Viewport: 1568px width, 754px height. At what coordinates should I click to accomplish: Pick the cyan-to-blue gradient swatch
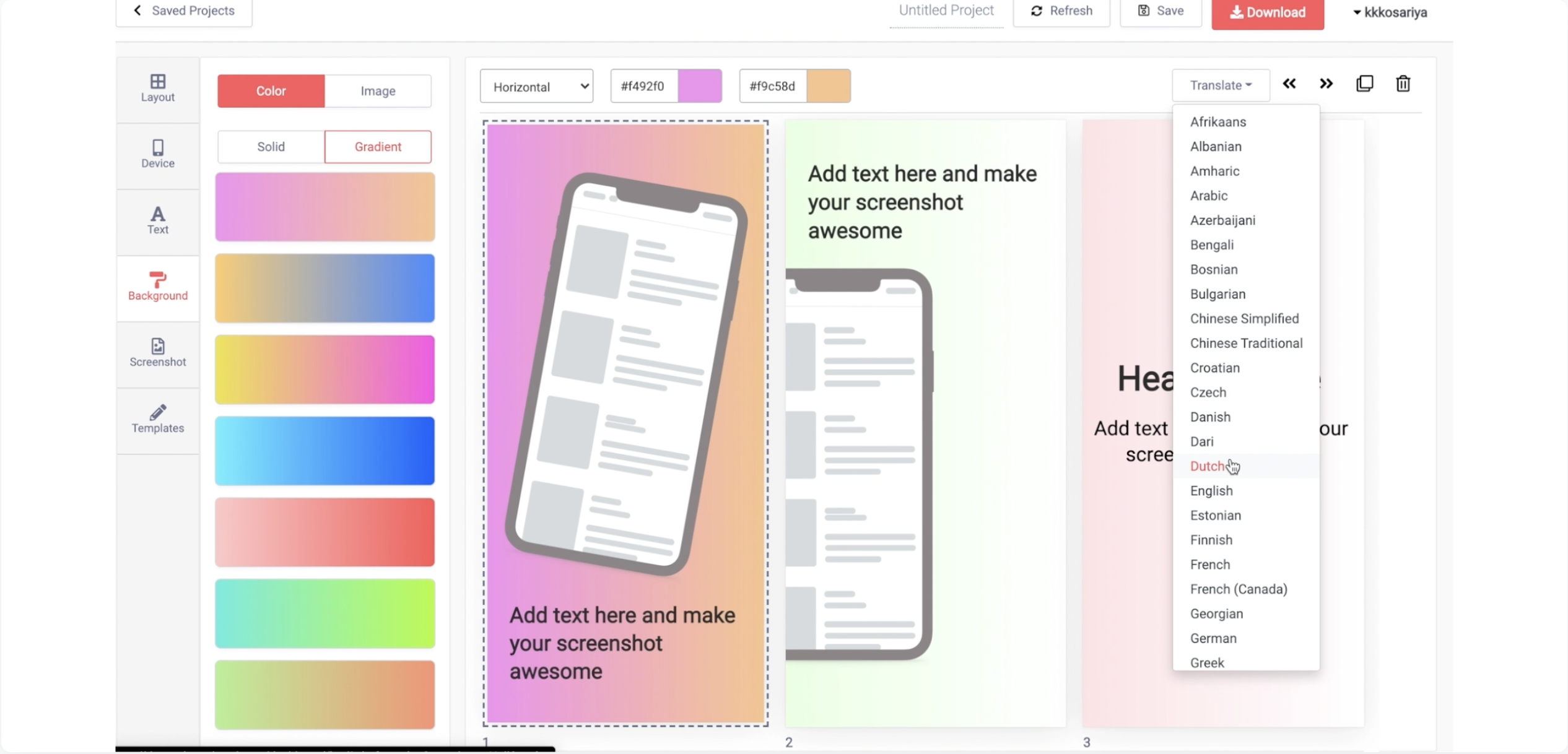324,451
